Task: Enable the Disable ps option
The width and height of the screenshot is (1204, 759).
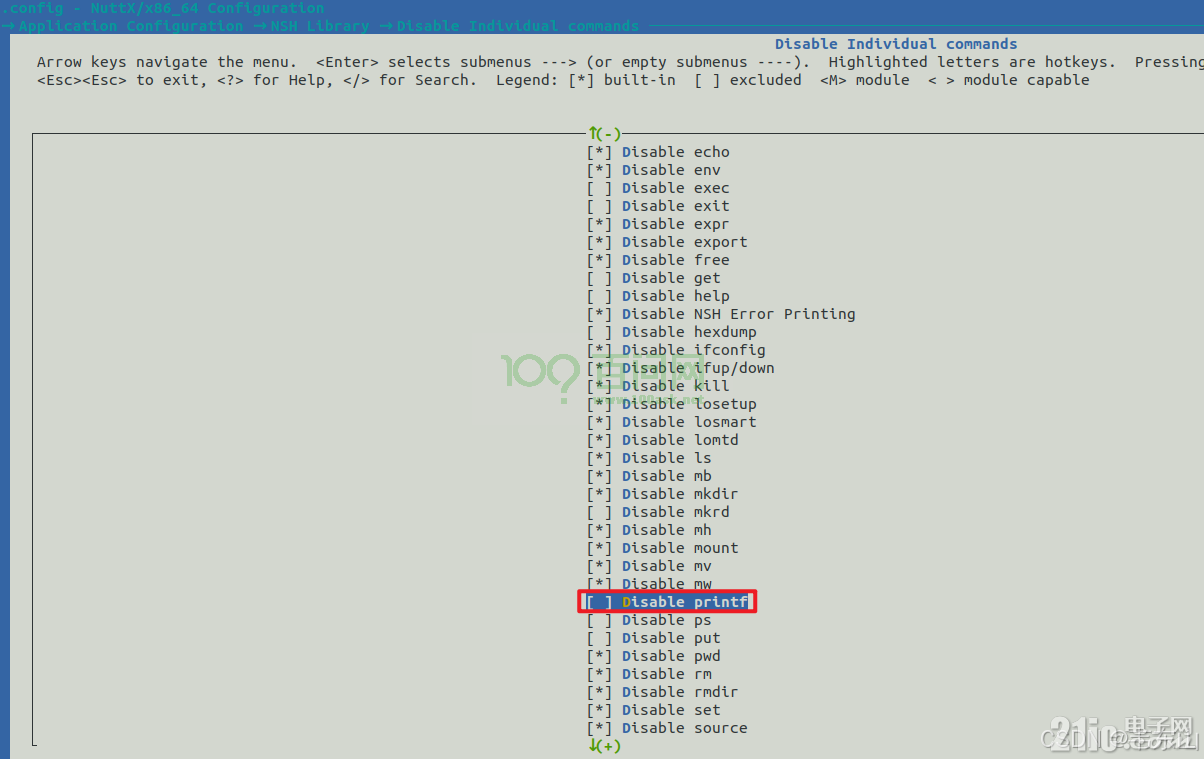Action: 649,620
